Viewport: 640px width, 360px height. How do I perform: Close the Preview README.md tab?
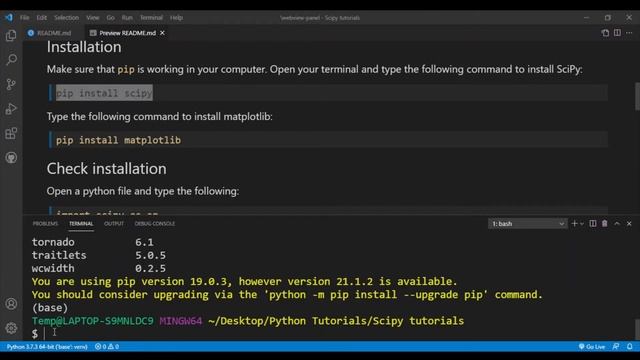(162, 33)
